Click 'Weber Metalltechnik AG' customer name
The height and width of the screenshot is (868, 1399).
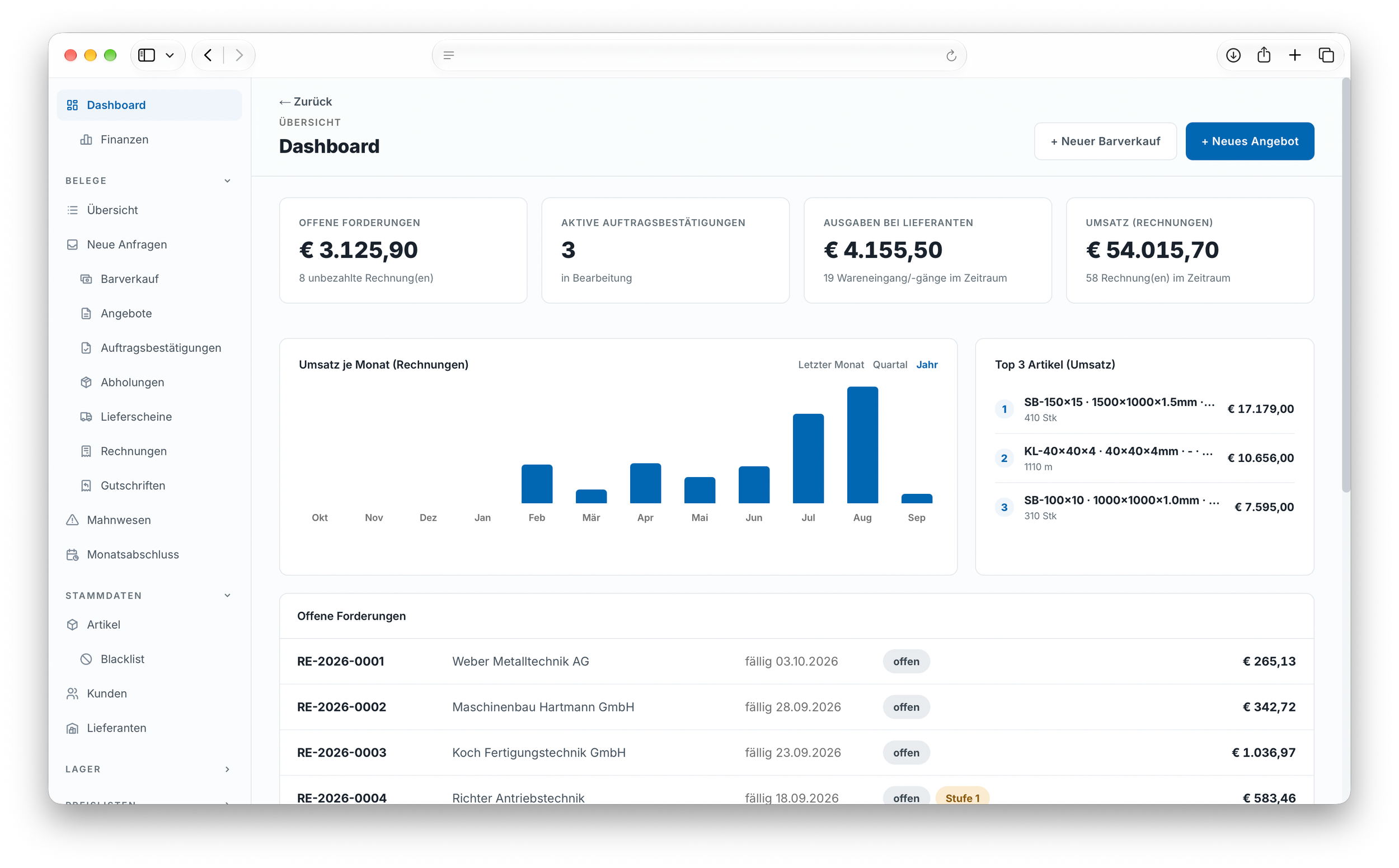coord(520,661)
